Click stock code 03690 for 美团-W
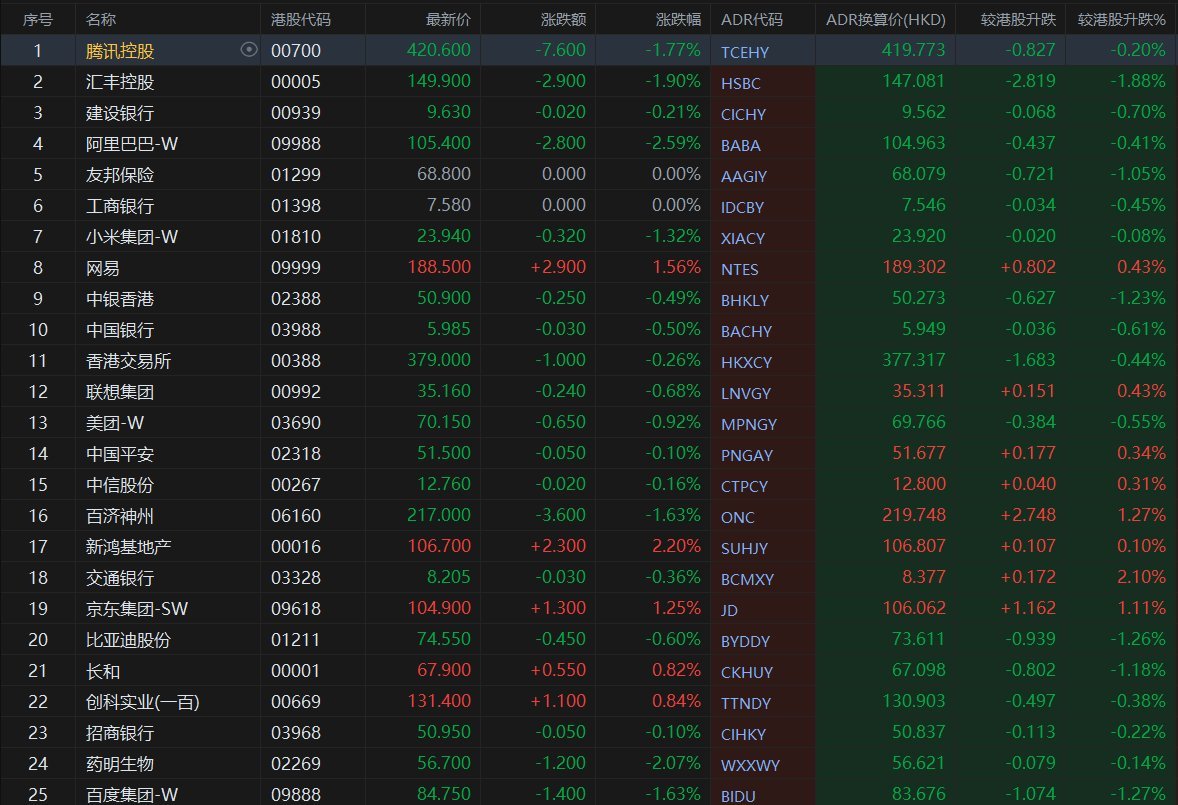The image size is (1178, 805). [295, 423]
